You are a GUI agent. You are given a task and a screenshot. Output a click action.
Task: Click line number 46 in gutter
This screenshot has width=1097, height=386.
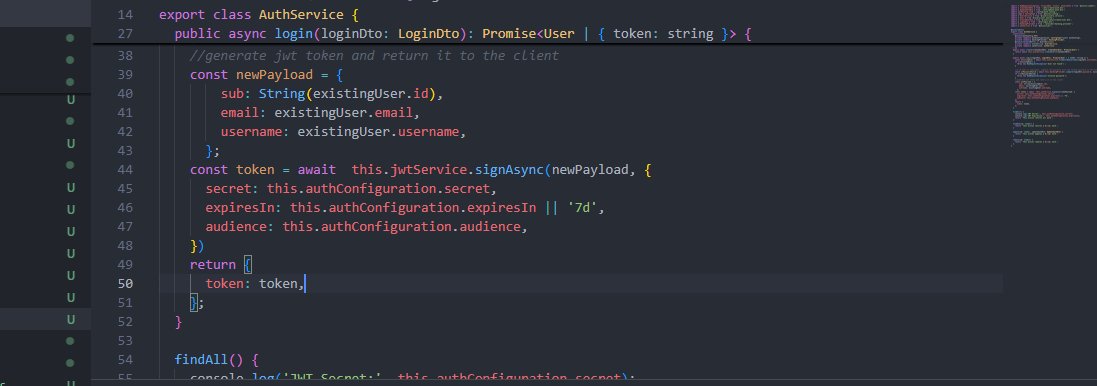tap(125, 208)
